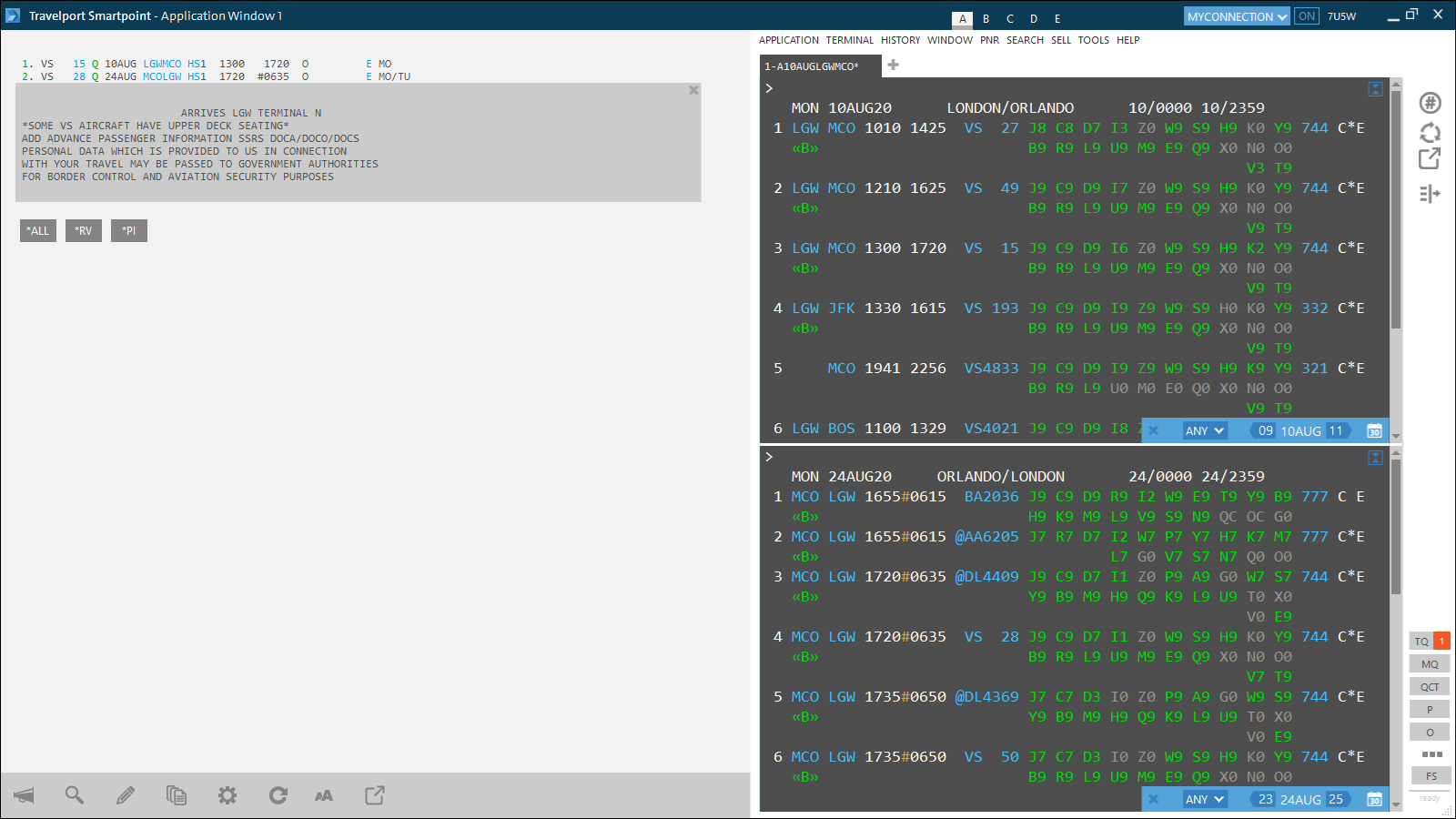This screenshot has height=819, width=1456.
Task: Click the three-dots more options in sidebar
Action: (x=1431, y=754)
